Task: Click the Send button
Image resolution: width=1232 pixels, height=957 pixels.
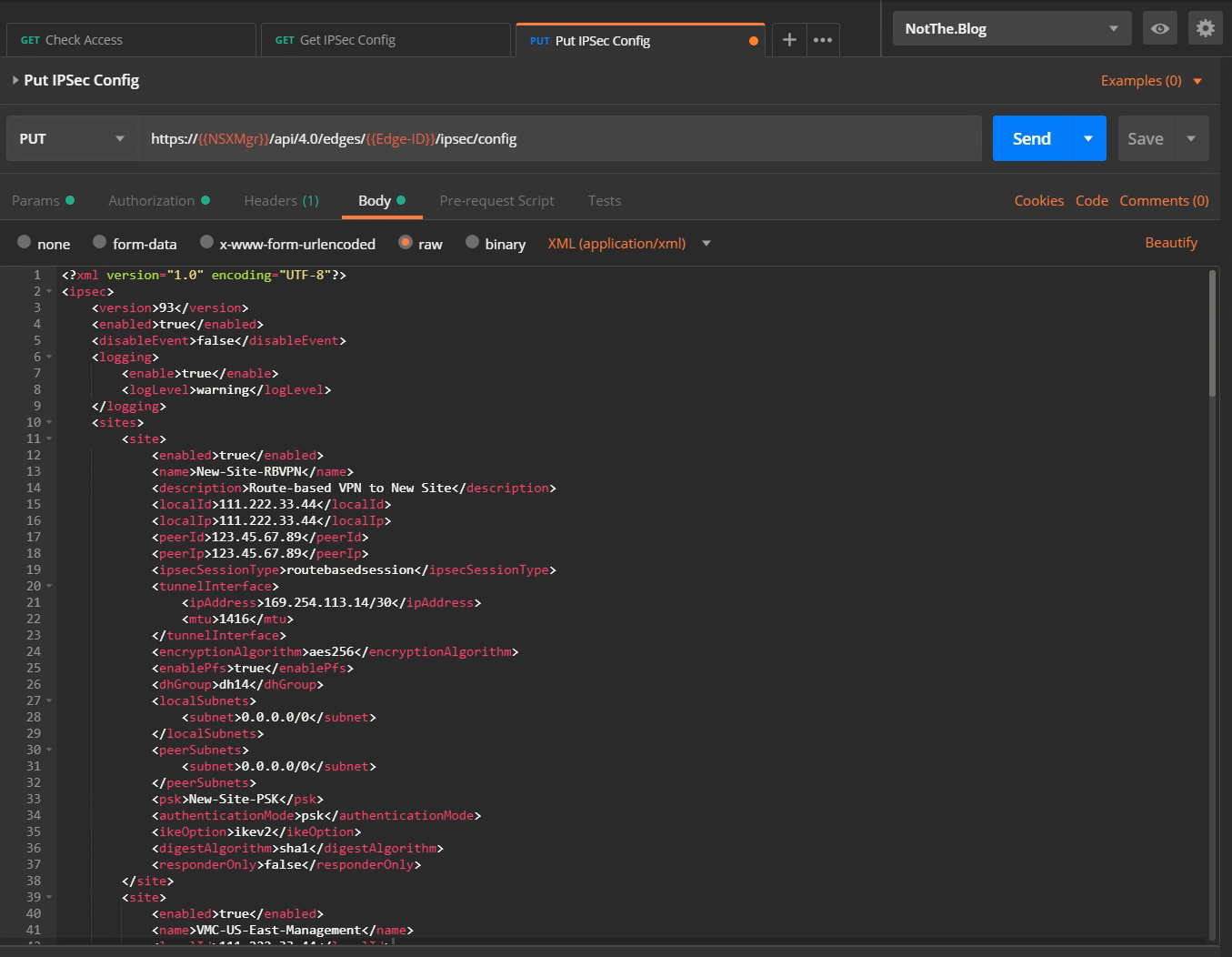Action: (1032, 139)
